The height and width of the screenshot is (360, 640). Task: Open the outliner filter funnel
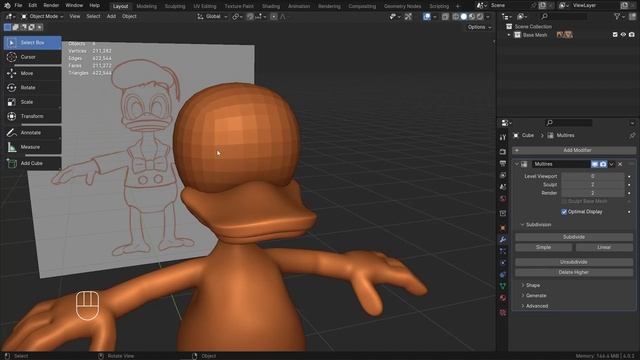click(617, 16)
